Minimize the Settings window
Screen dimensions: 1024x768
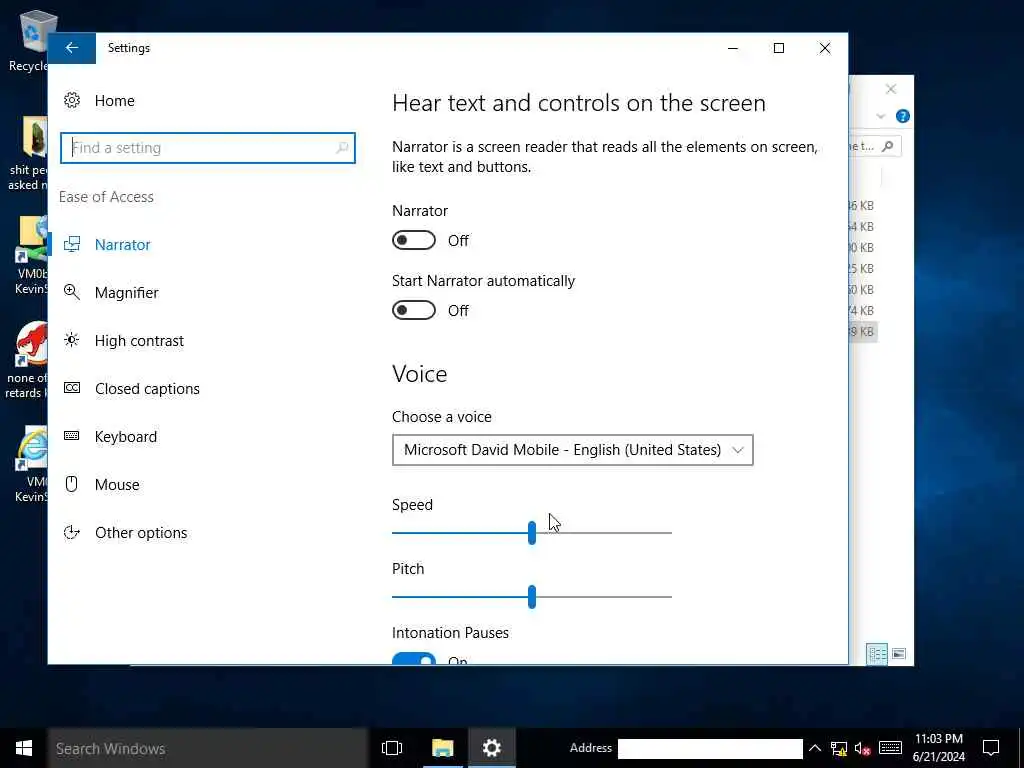[x=733, y=48]
